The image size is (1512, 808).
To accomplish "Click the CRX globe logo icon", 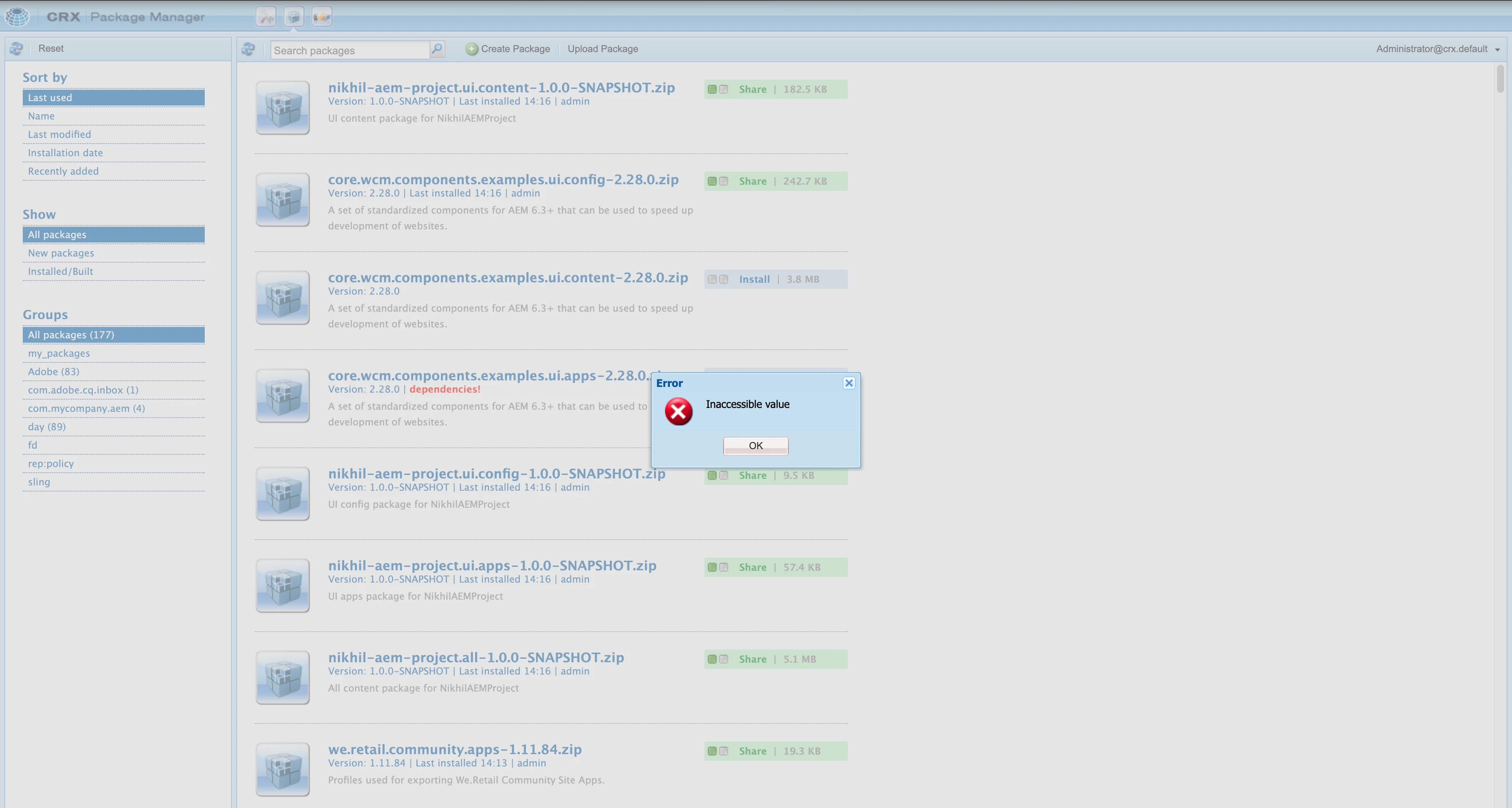I will [17, 17].
